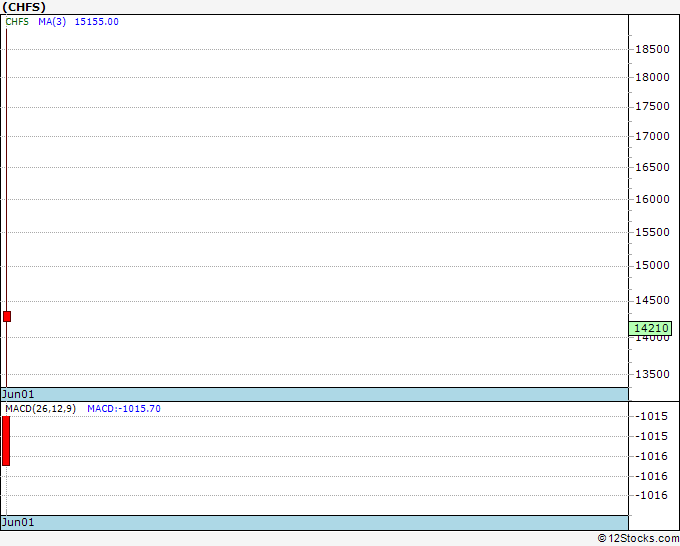680x546 pixels.
Task: Click the moving average value 15155.00
Action: click(x=97, y=22)
